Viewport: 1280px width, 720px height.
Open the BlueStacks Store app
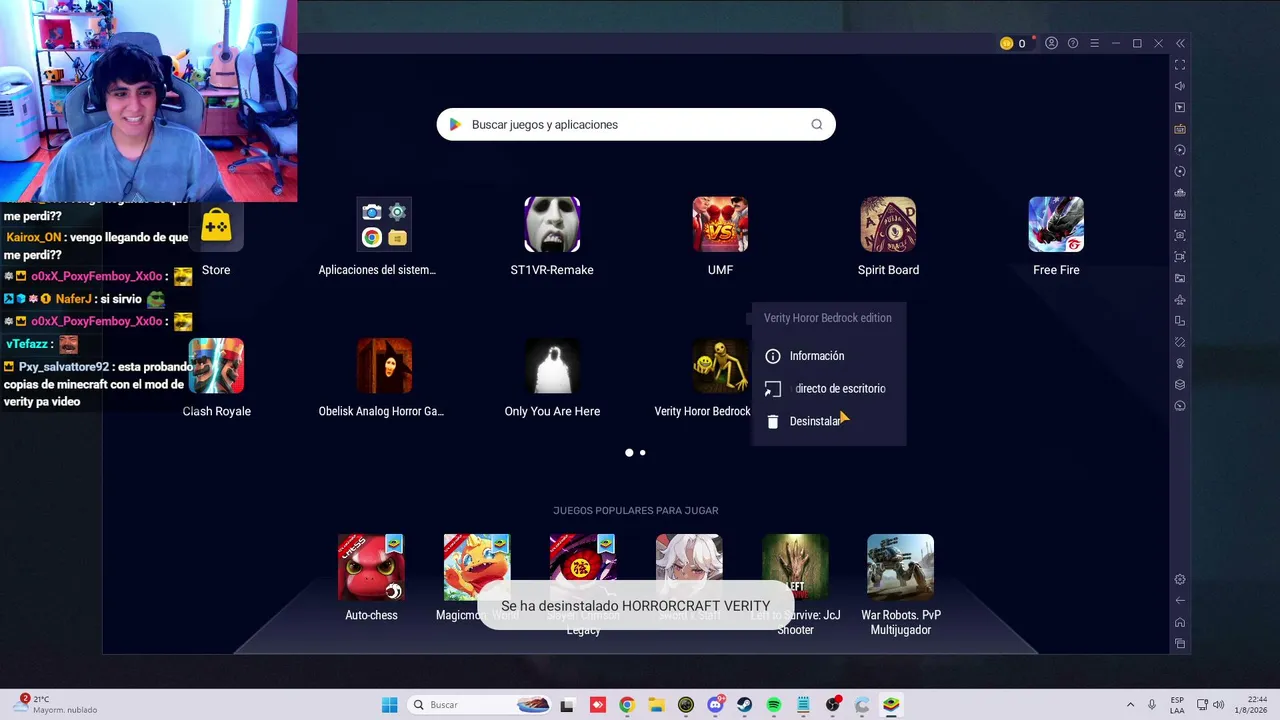(x=216, y=225)
